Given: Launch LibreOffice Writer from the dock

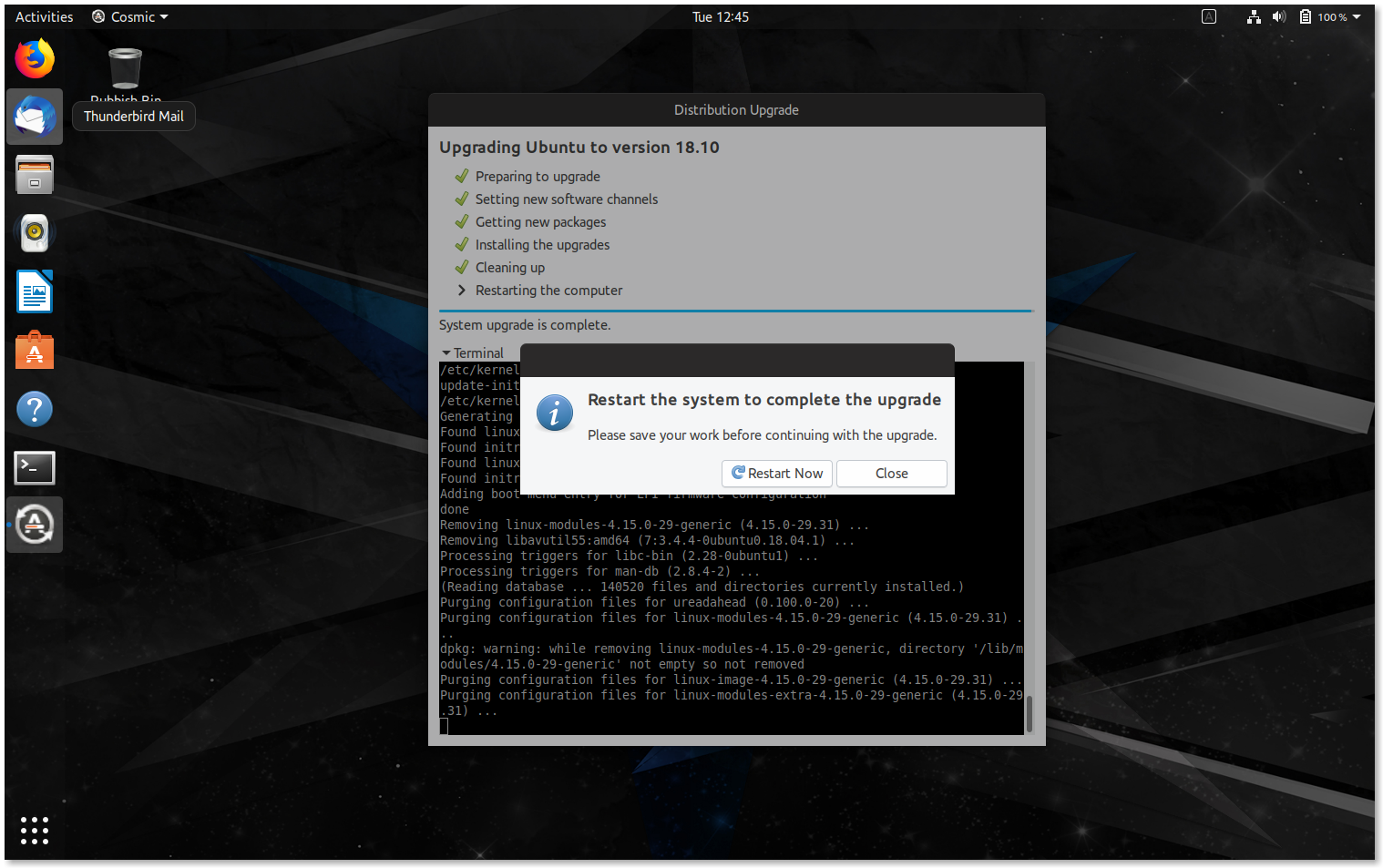Looking at the screenshot, I should 35,292.
